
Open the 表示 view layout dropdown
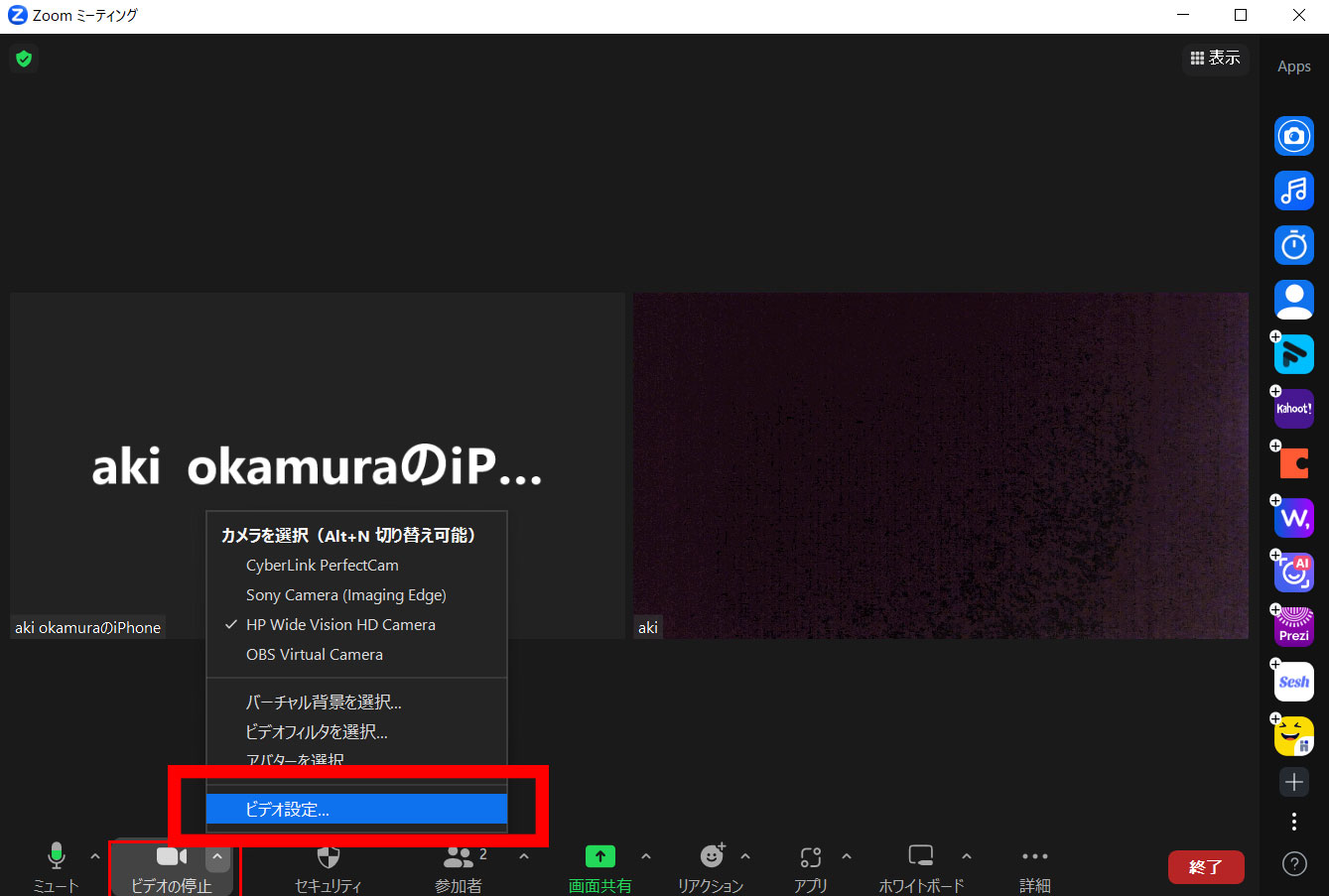[x=1216, y=59]
